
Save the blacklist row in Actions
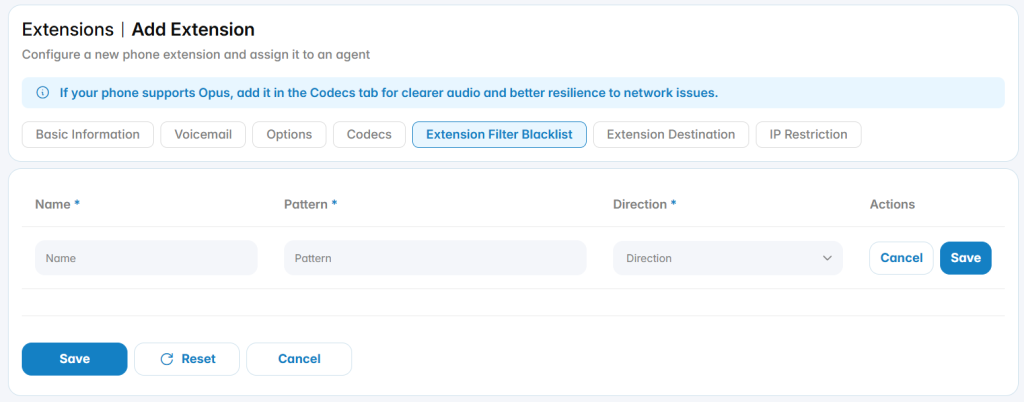point(965,258)
